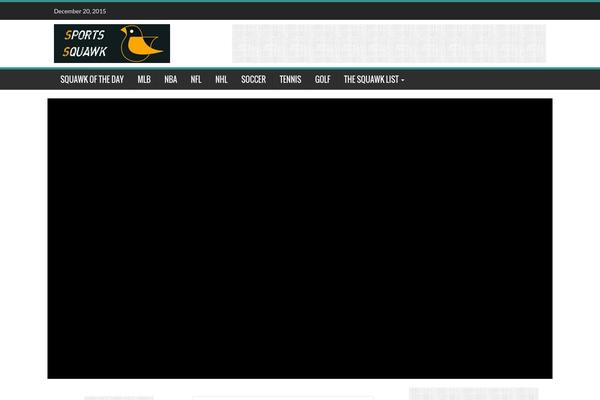Open the Soccer section
The width and height of the screenshot is (600, 400).
click(x=253, y=80)
